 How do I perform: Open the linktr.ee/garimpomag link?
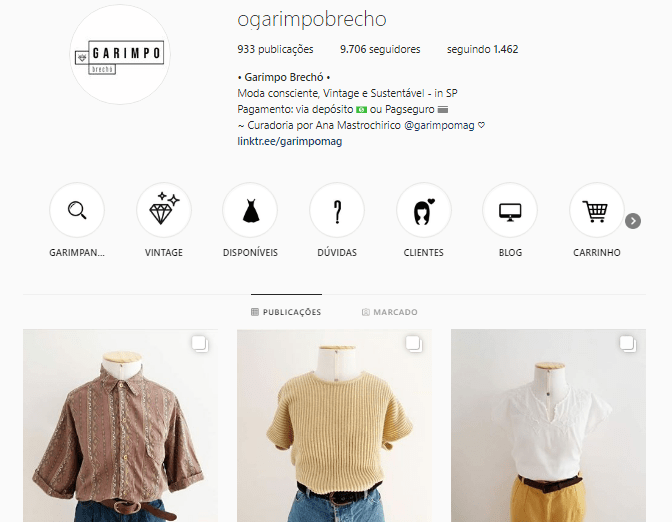(x=290, y=141)
